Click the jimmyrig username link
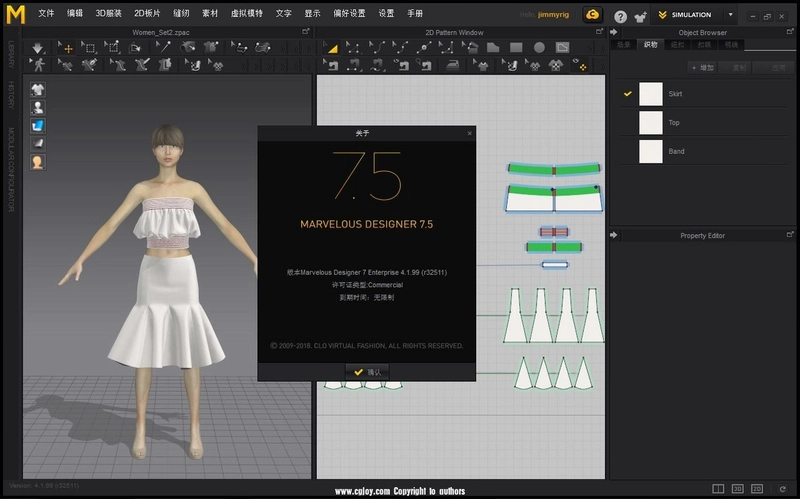The image size is (800, 499). 553,15
